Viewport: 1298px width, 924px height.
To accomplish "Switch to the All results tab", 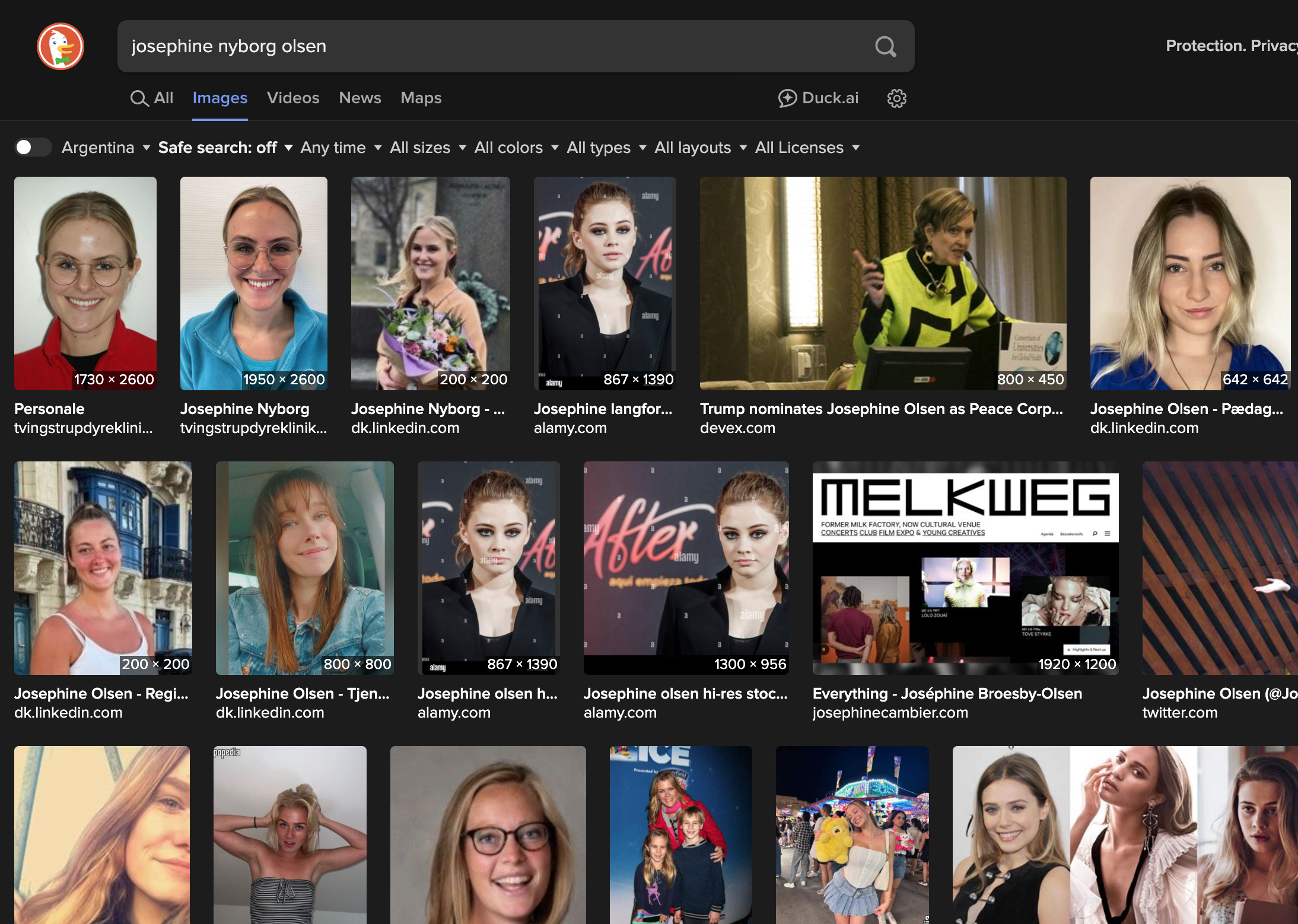I will pyautogui.click(x=152, y=98).
